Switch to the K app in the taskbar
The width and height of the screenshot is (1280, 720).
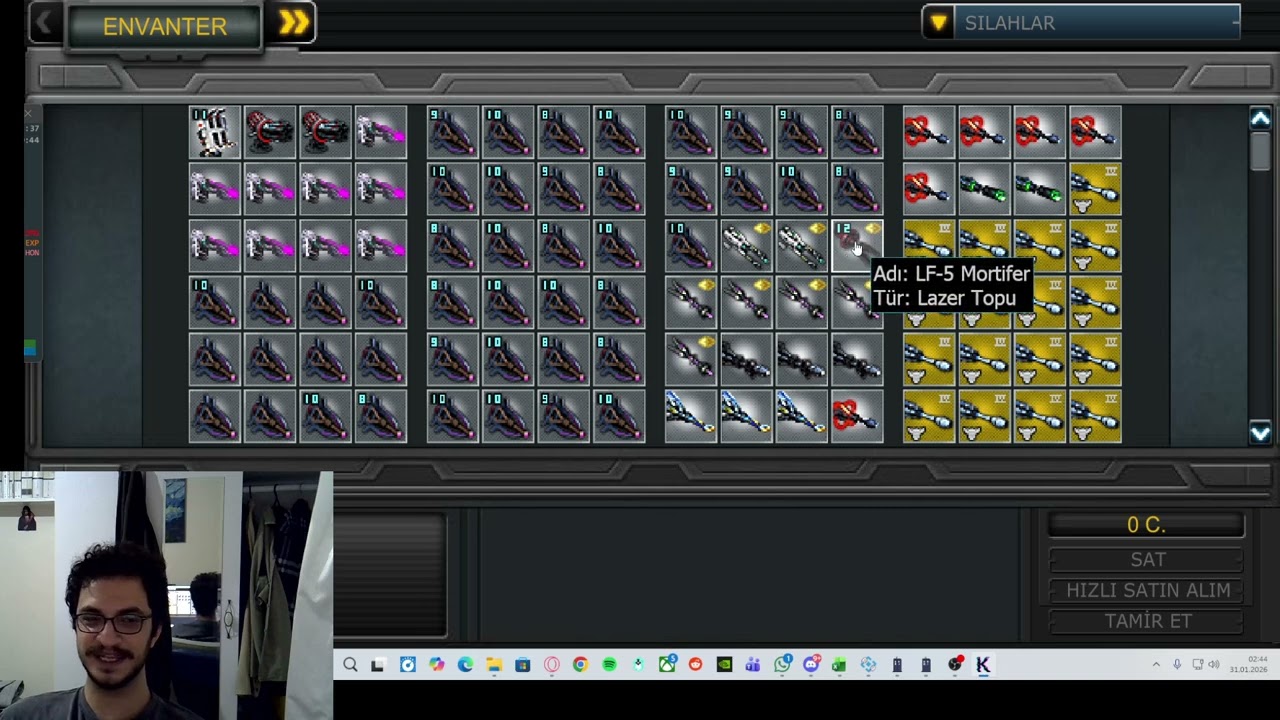click(983, 665)
